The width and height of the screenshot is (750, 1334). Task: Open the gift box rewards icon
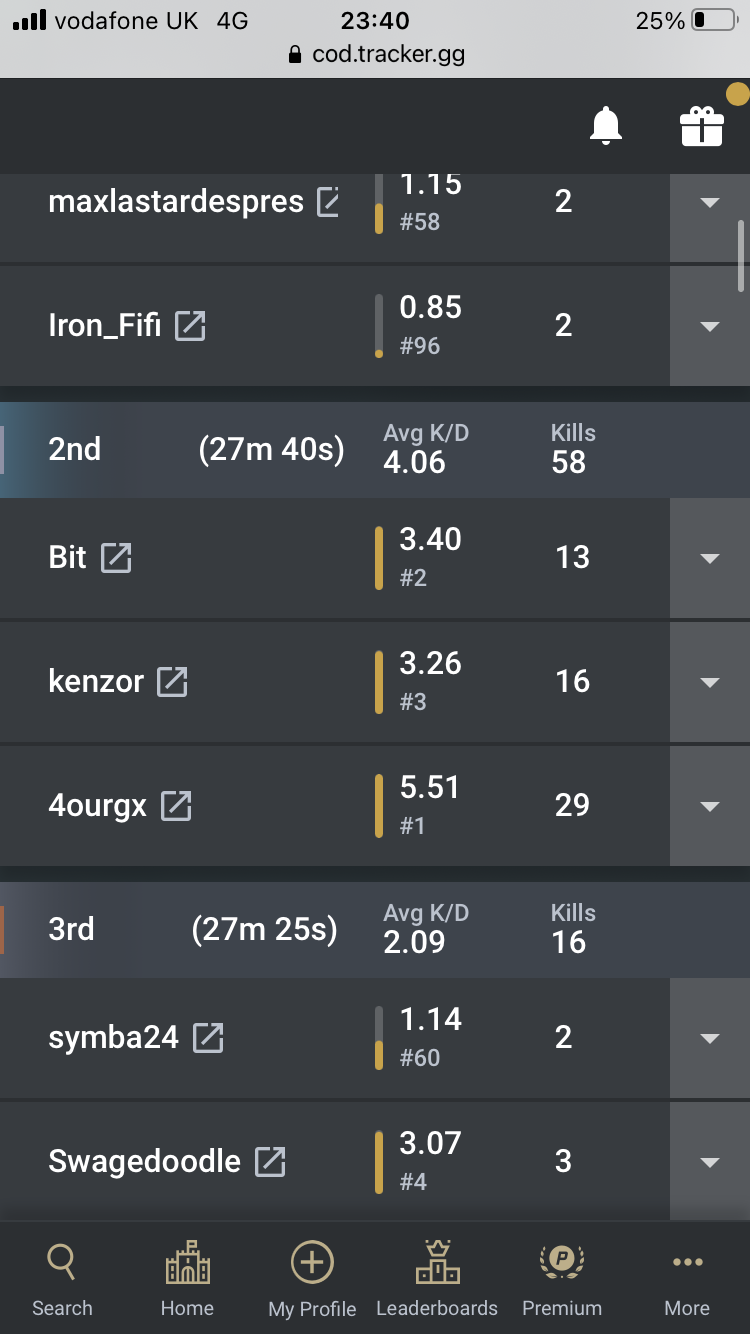(x=701, y=126)
